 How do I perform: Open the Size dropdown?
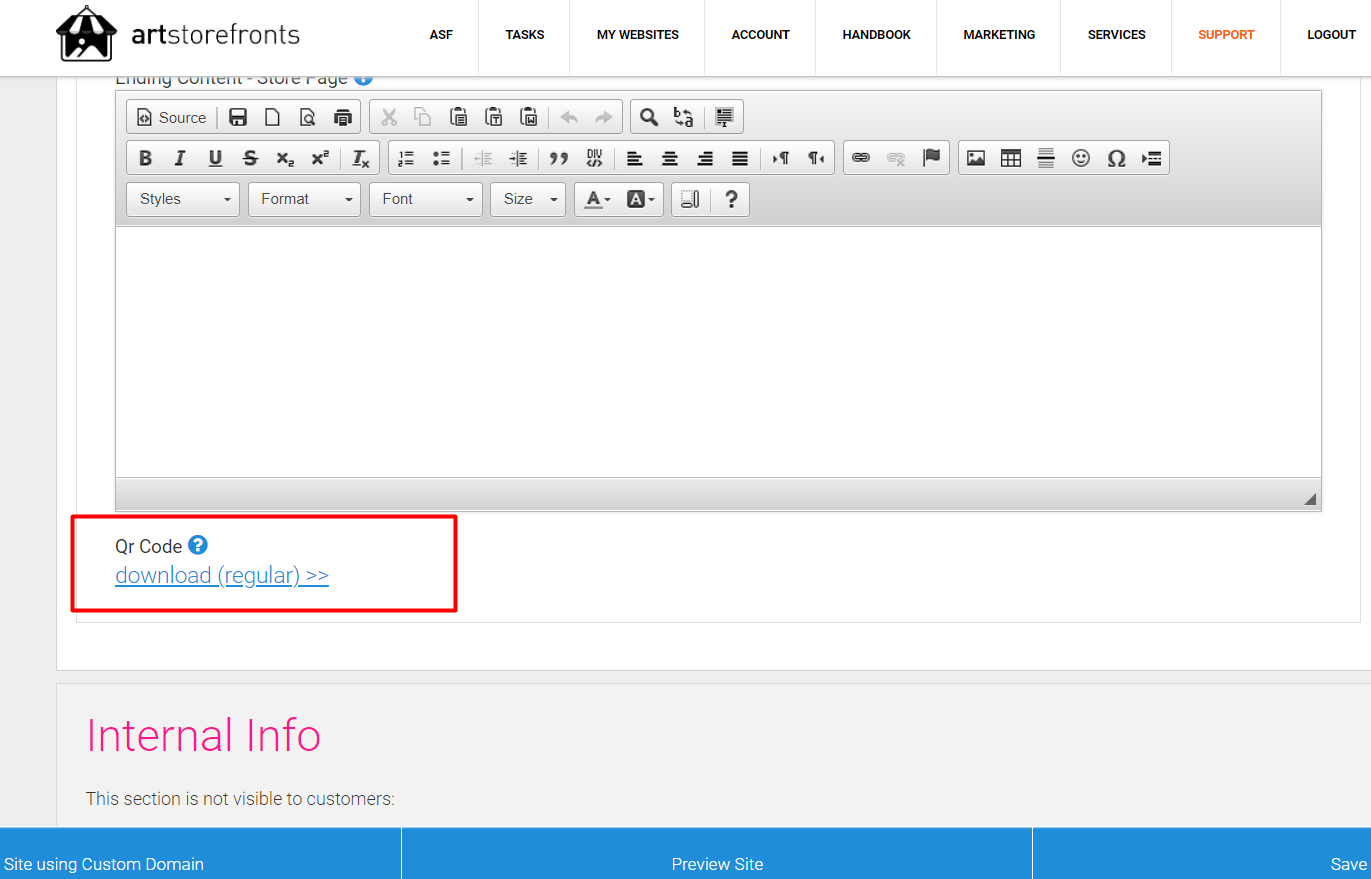point(528,199)
